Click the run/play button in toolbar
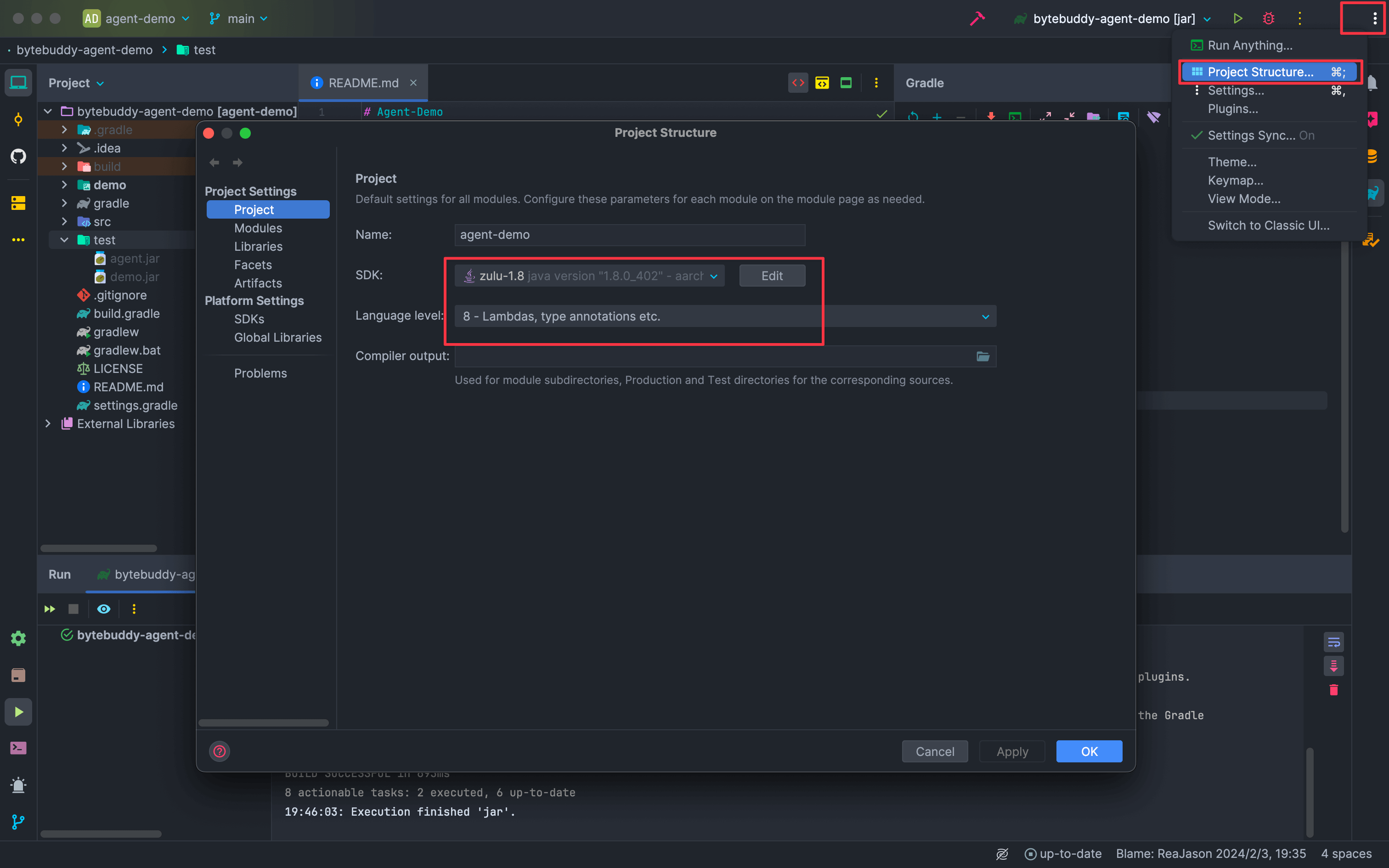The image size is (1389, 868). pyautogui.click(x=1237, y=18)
